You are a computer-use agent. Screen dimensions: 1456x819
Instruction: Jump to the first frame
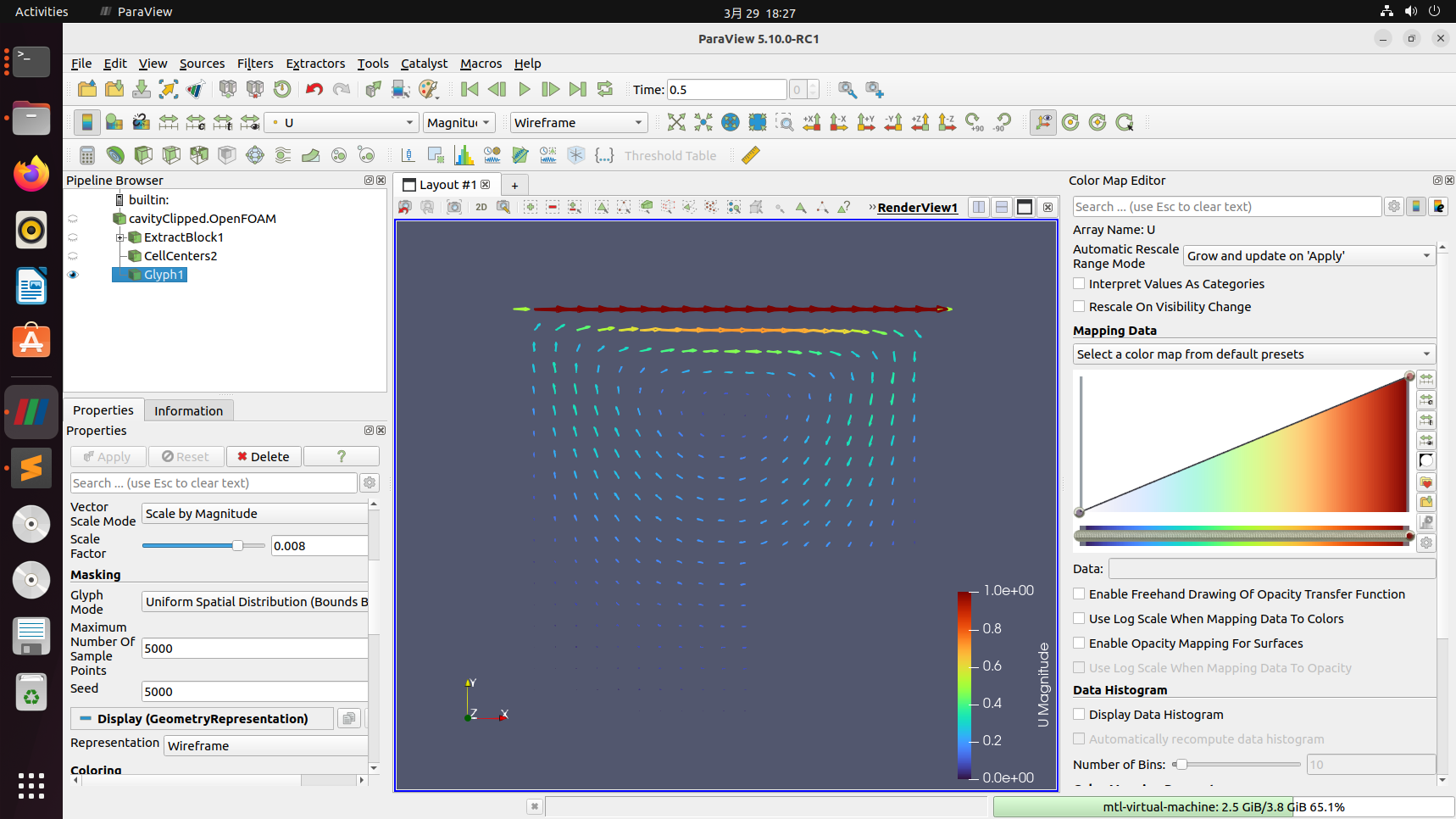coord(470,89)
